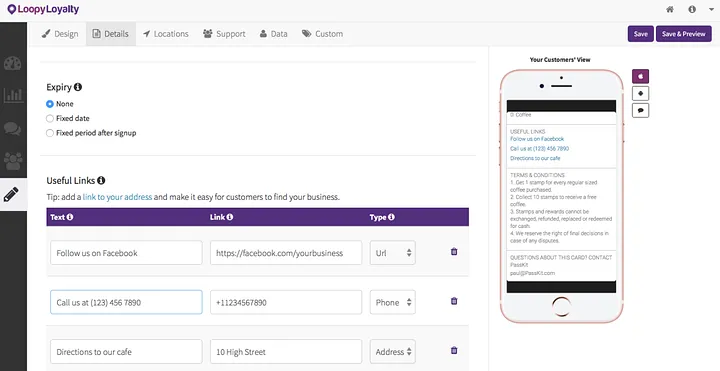Switch to the Data tab
This screenshot has height=371, width=720.
pos(274,34)
